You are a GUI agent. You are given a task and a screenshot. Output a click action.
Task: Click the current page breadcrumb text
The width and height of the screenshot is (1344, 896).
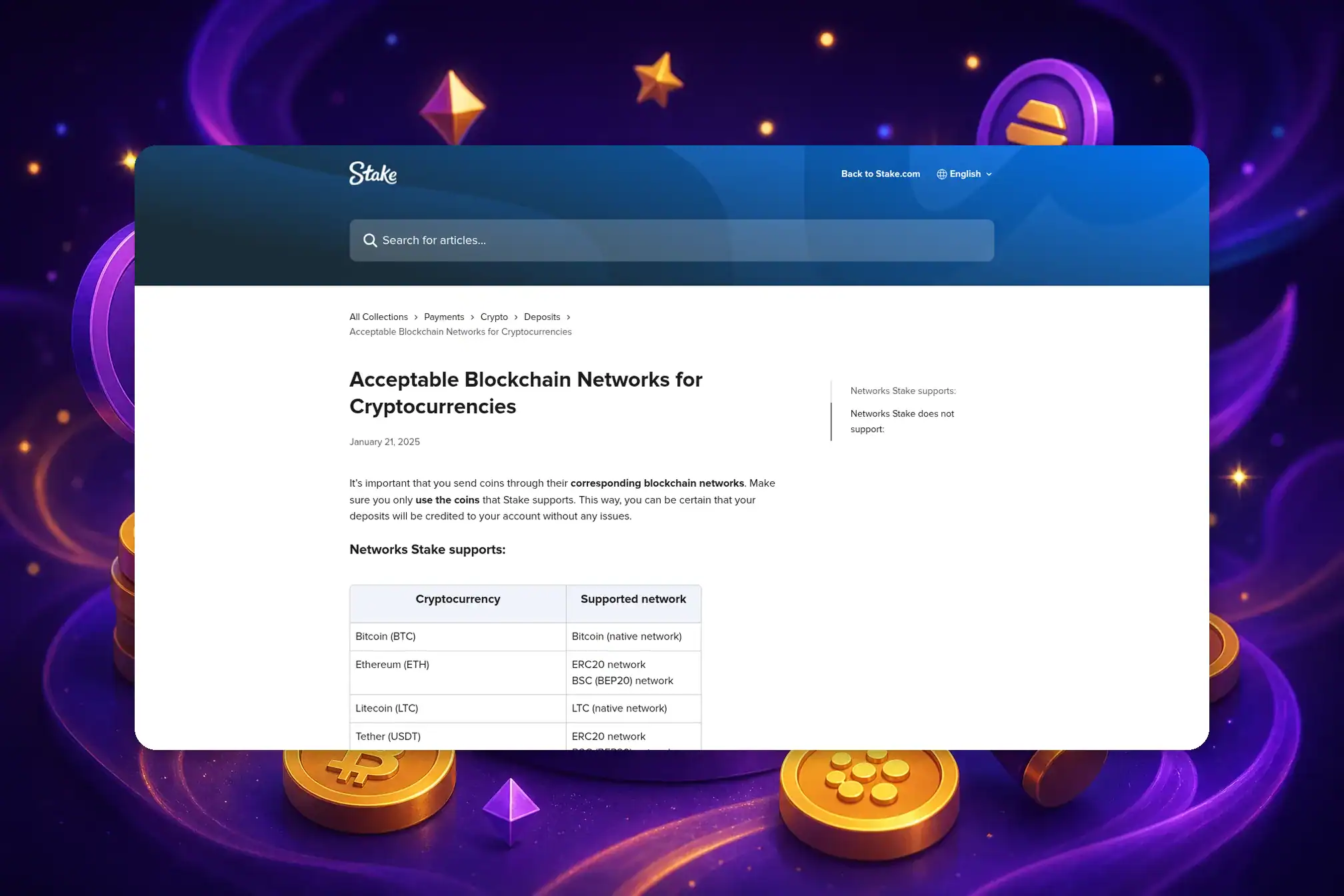[x=460, y=332]
